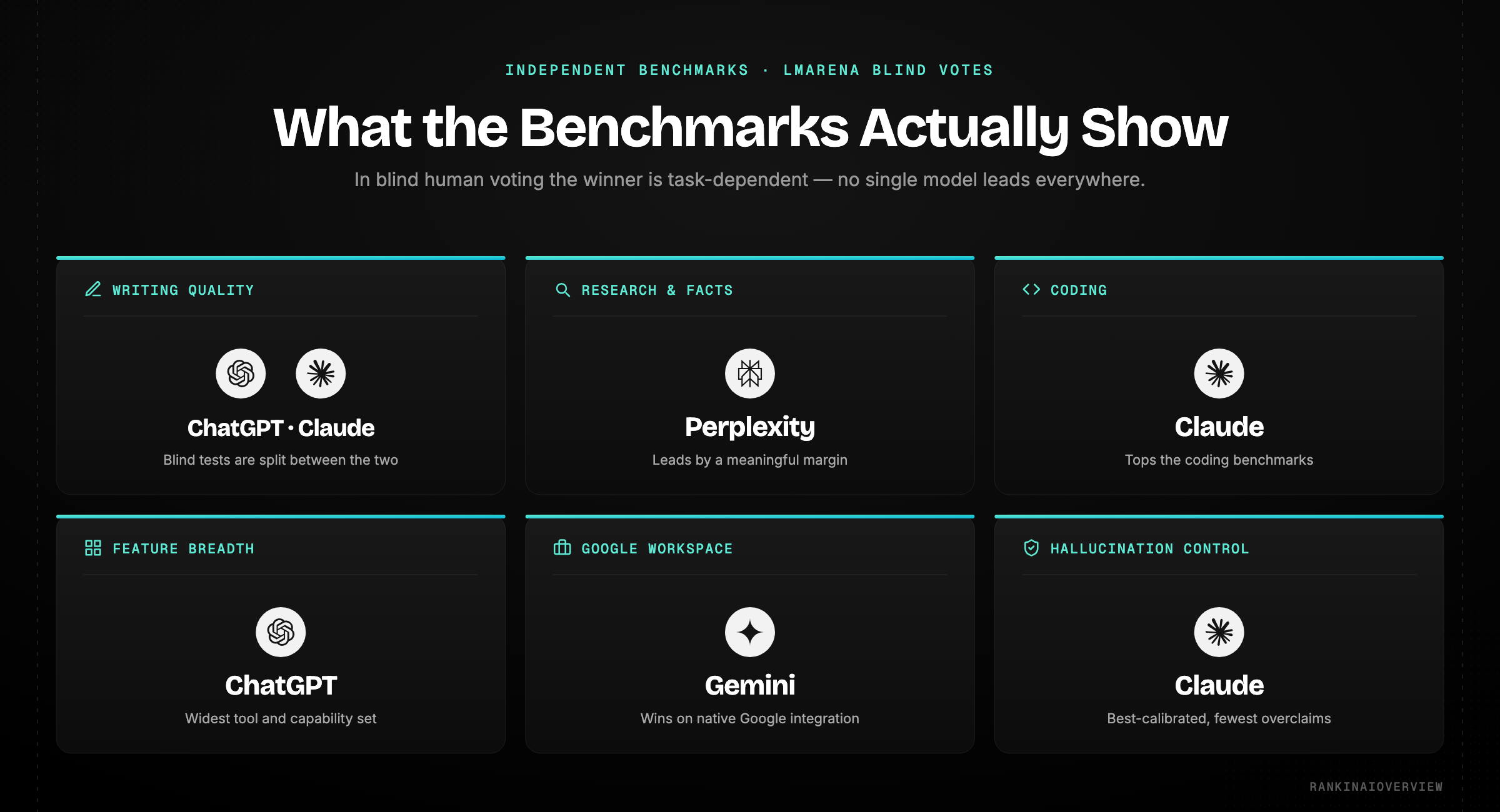
Task: Click the Perplexity logo in Research card
Action: [x=750, y=374]
